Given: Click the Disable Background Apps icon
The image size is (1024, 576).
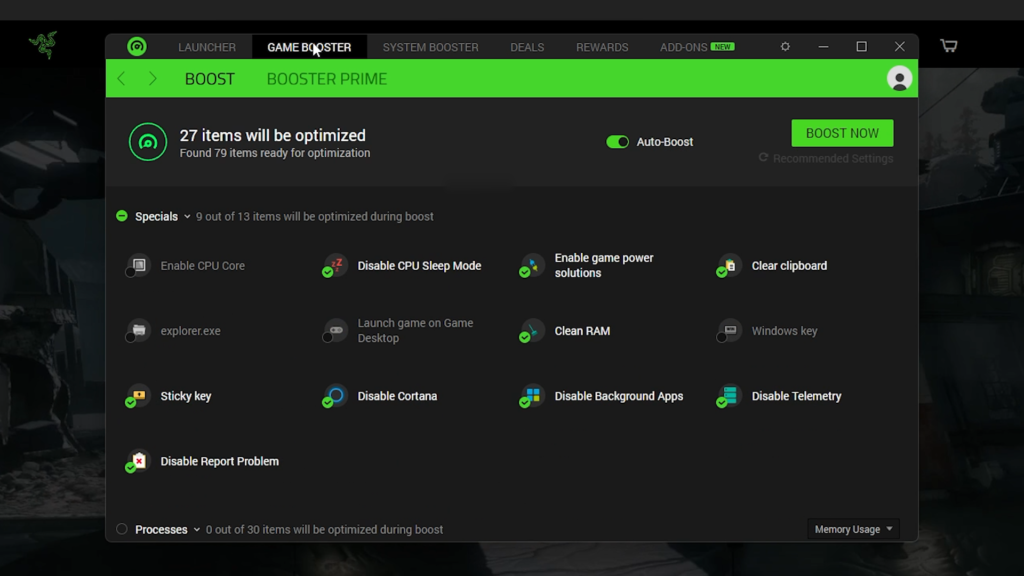Looking at the screenshot, I should coord(532,396).
